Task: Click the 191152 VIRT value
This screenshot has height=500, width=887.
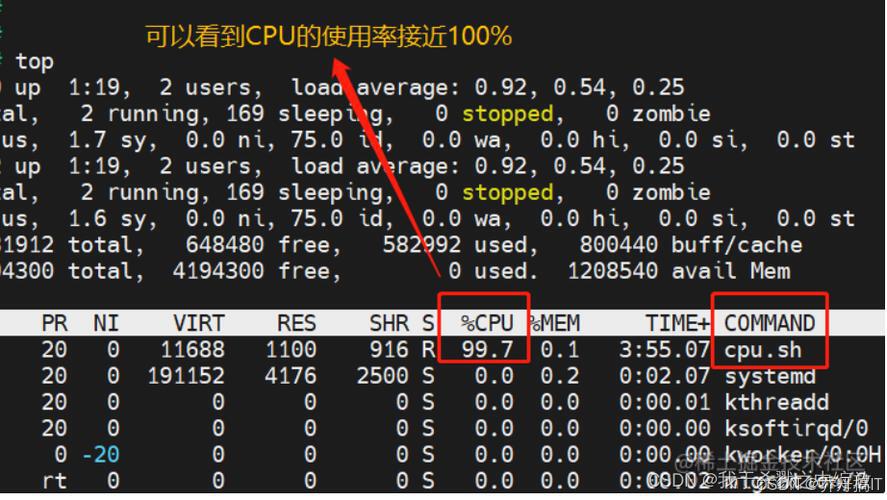Action: 186,376
